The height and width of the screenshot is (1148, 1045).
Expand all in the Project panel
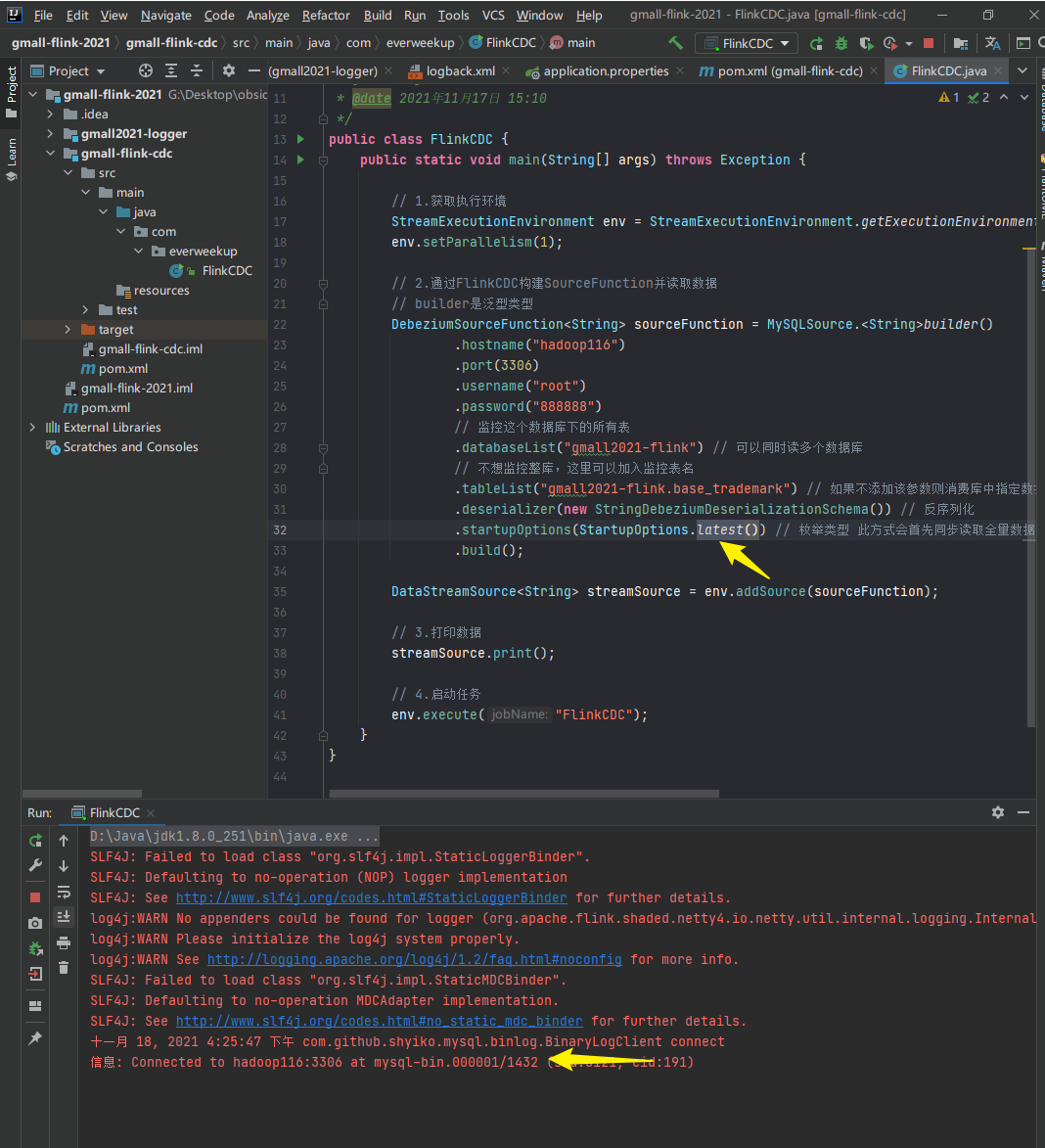pyautogui.click(x=171, y=71)
